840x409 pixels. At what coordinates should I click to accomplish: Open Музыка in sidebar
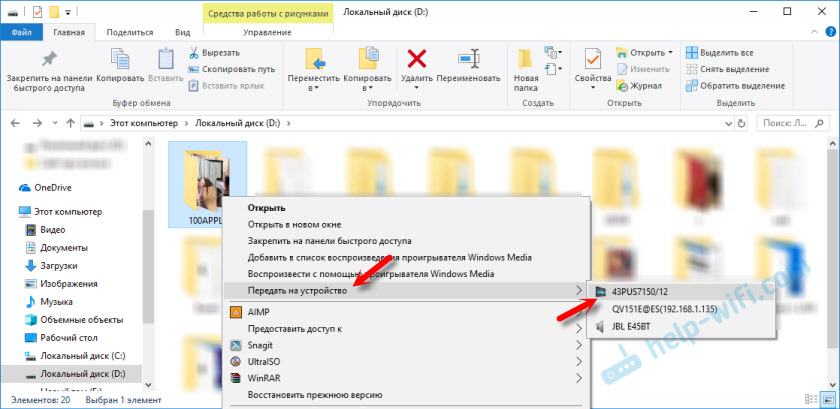pos(49,302)
